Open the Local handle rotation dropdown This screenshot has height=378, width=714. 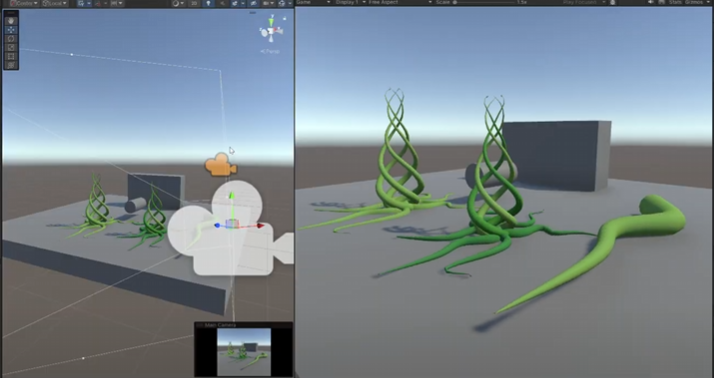point(54,3)
